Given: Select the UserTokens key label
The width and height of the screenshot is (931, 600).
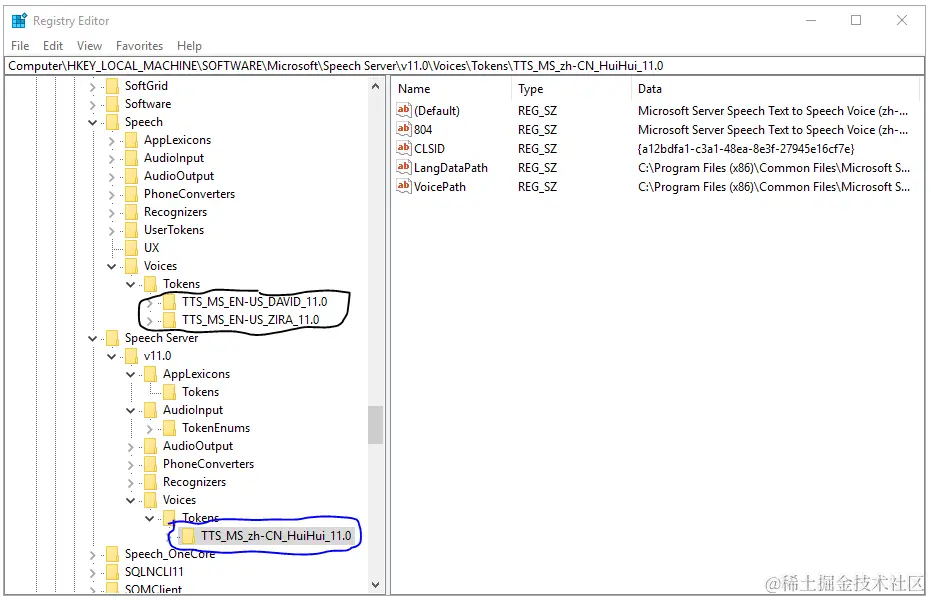Looking at the screenshot, I should (174, 230).
